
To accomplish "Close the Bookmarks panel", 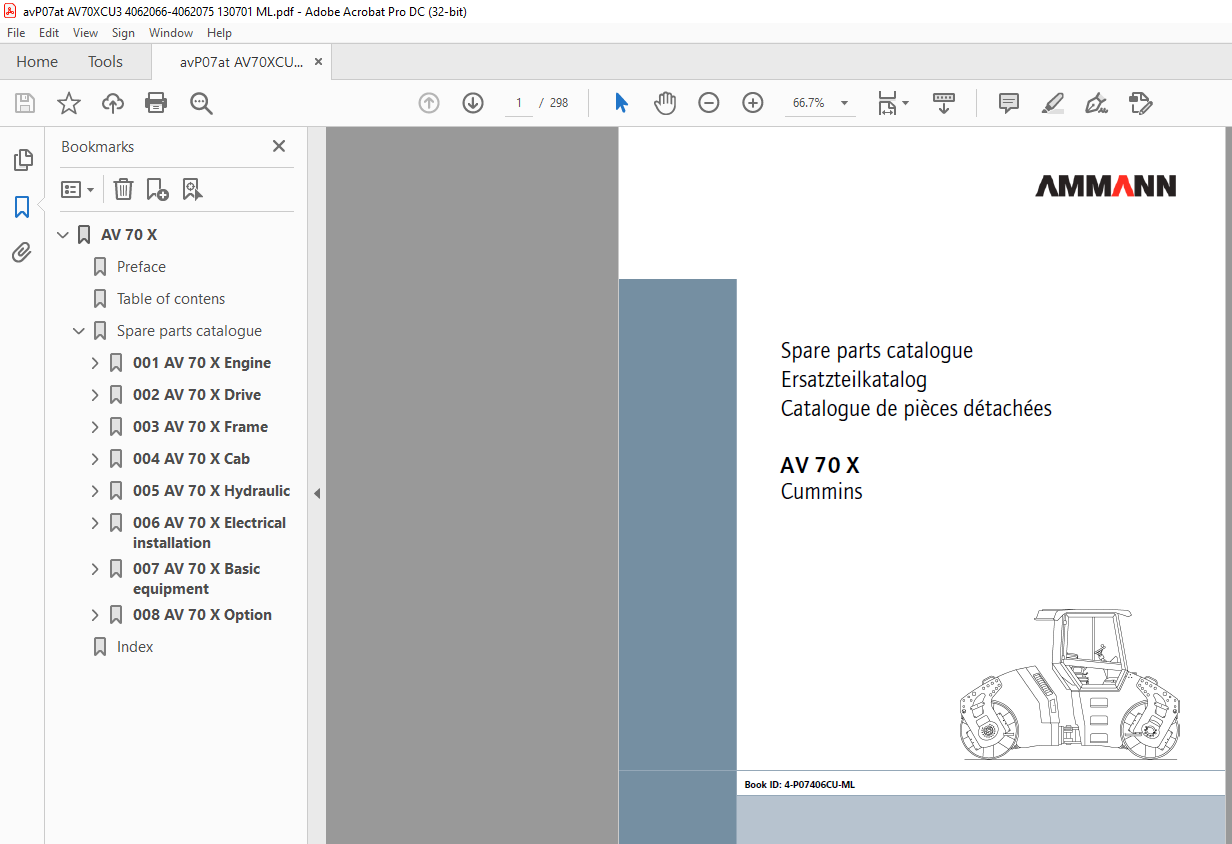I will [279, 146].
